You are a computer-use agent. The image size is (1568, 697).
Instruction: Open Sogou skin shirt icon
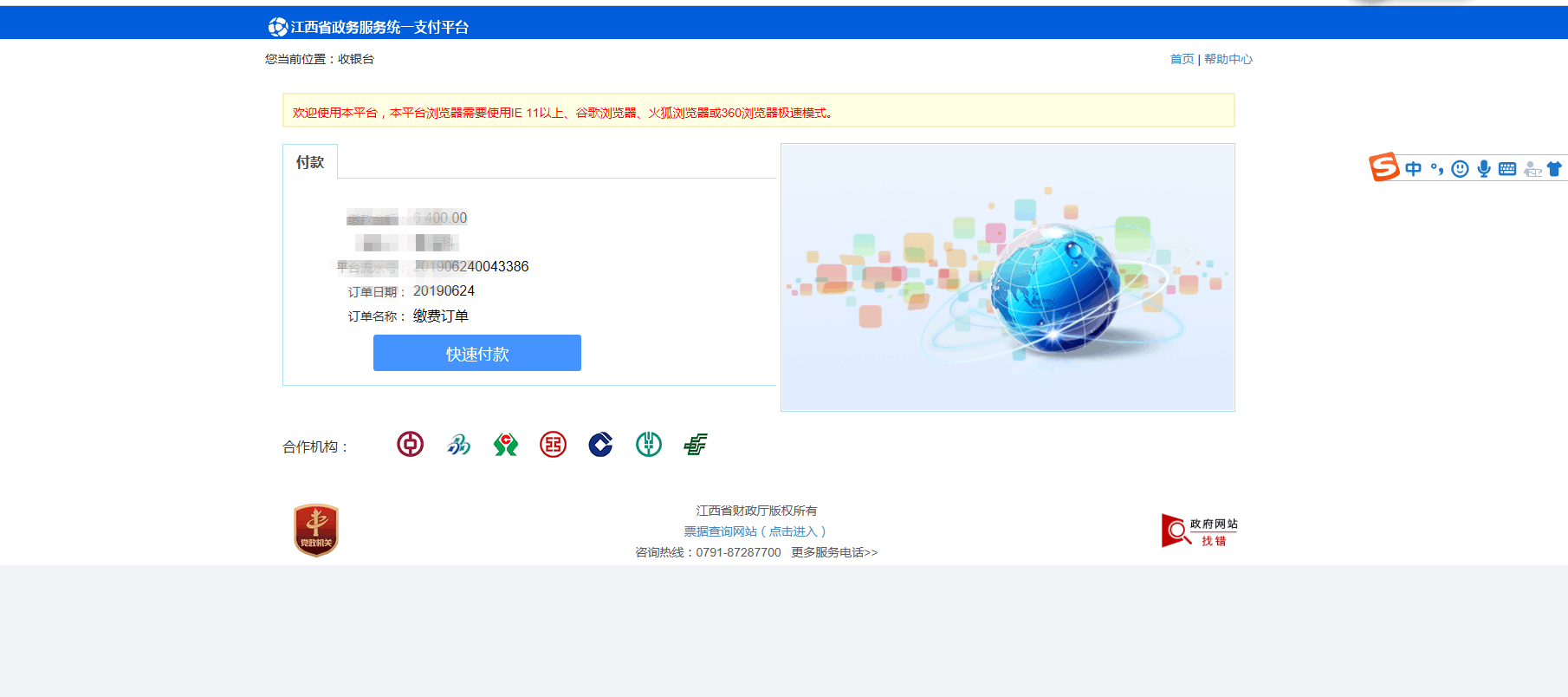click(1554, 169)
